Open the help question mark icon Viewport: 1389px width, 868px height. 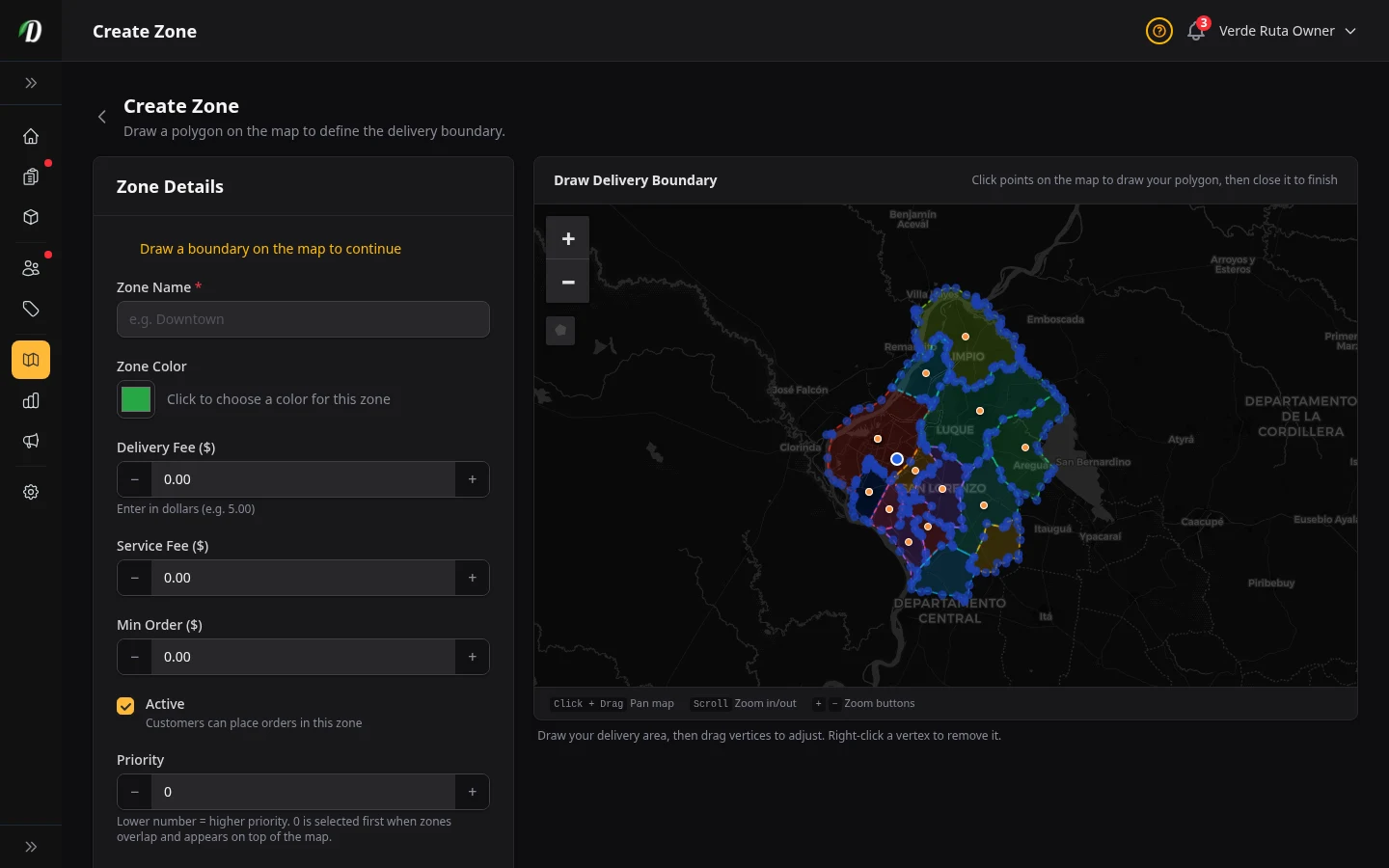click(x=1158, y=31)
